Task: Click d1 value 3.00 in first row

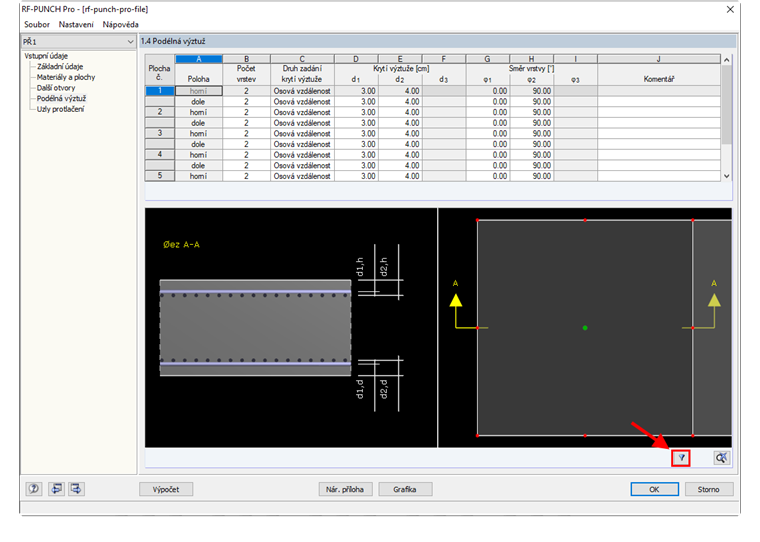Action: coord(356,91)
